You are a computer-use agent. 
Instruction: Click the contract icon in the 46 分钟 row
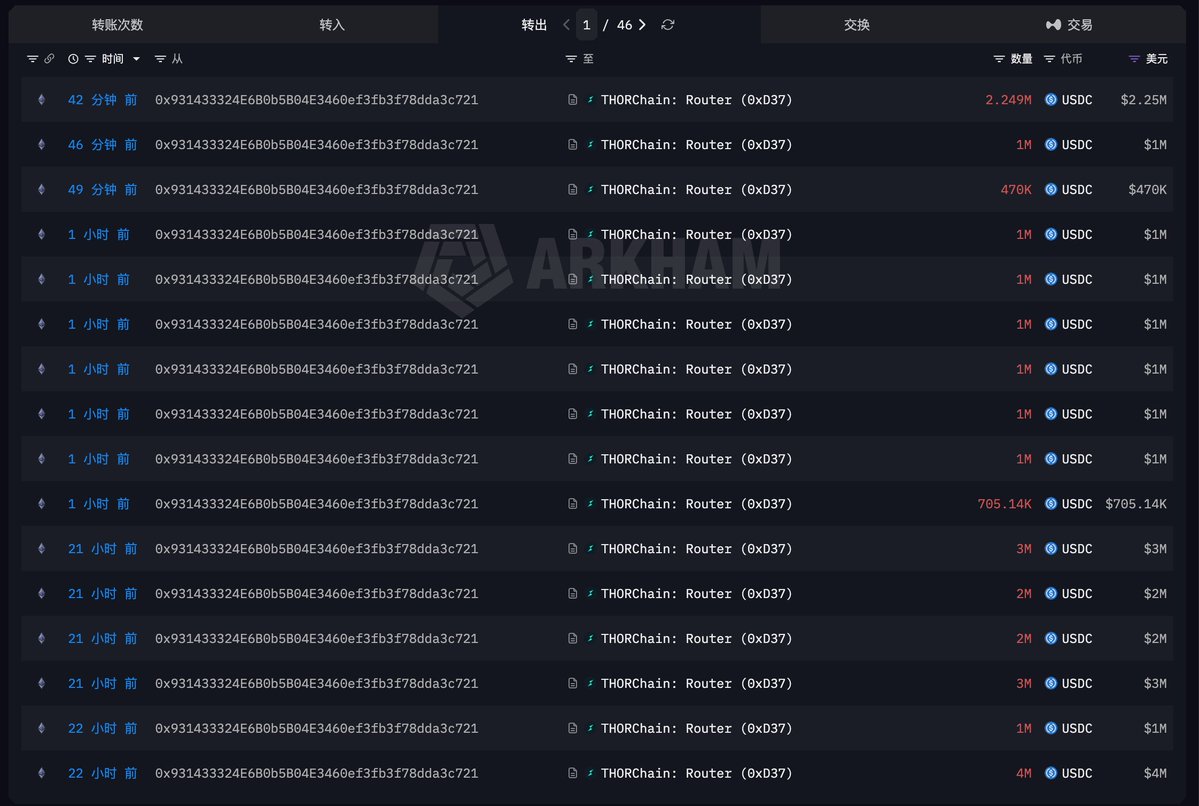pos(572,145)
